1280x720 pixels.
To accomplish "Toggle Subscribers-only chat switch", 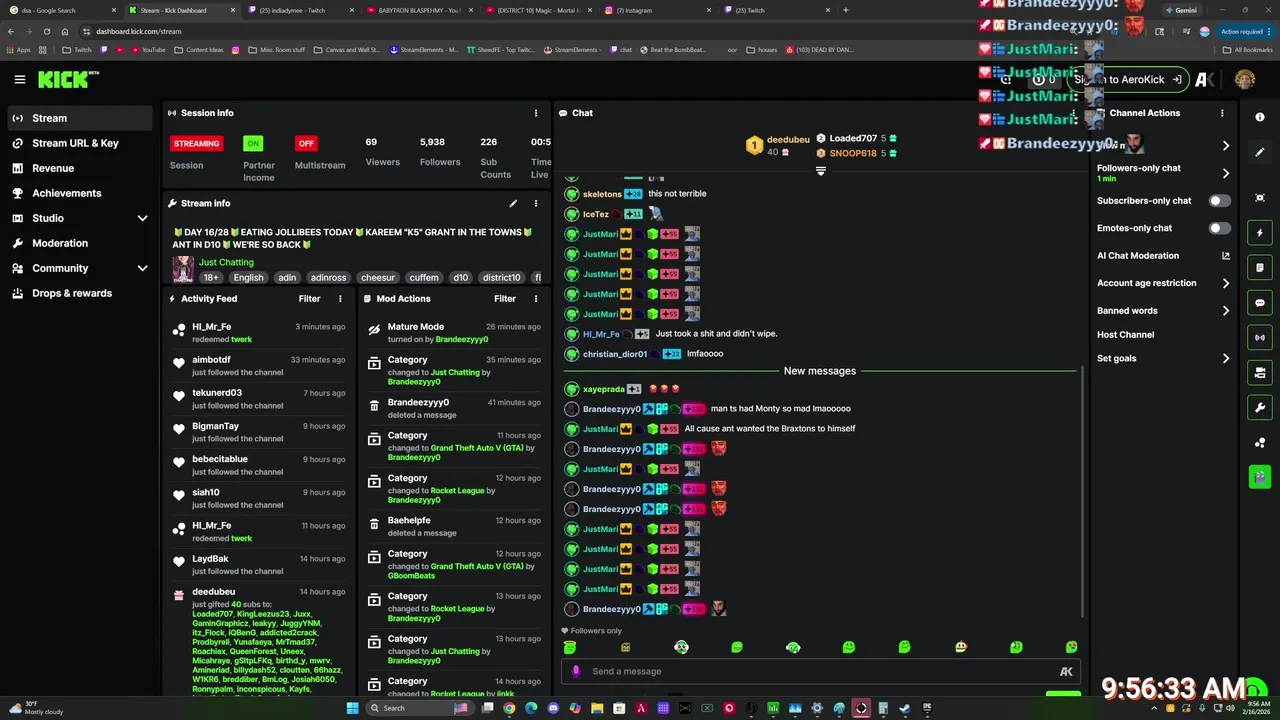I will point(1219,201).
